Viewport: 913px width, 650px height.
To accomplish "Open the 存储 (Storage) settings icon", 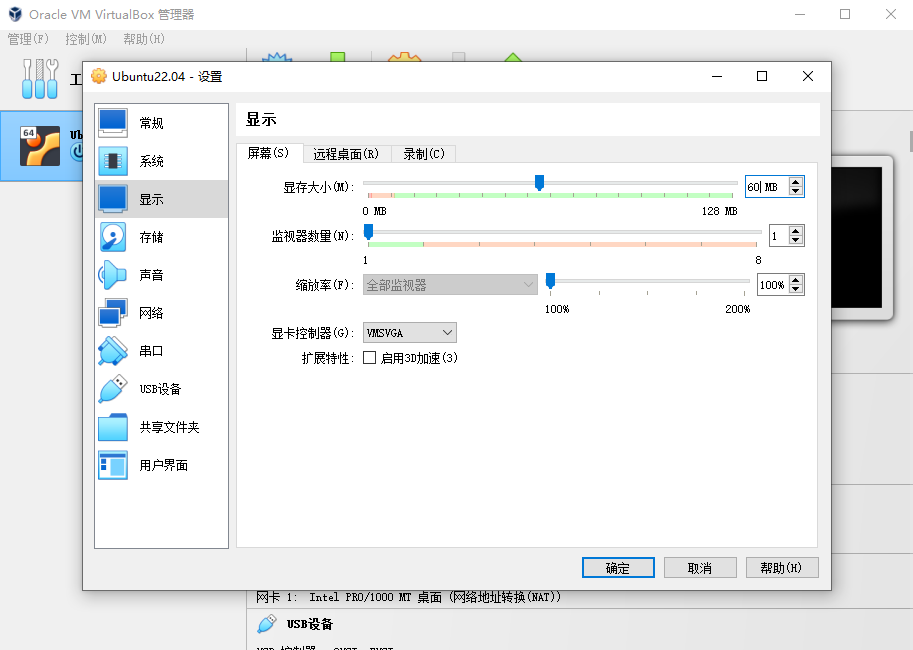I will tap(113, 237).
